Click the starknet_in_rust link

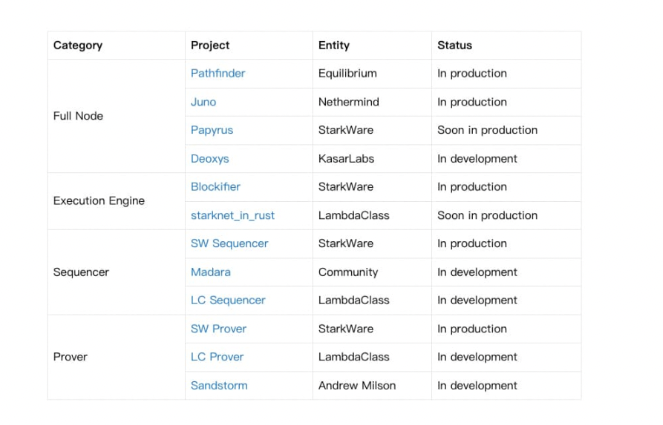pyautogui.click(x=233, y=215)
